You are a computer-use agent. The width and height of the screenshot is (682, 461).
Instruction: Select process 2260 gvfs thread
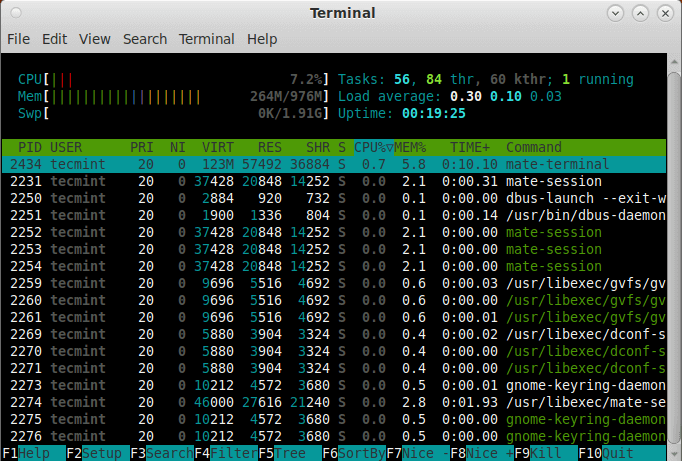334,300
